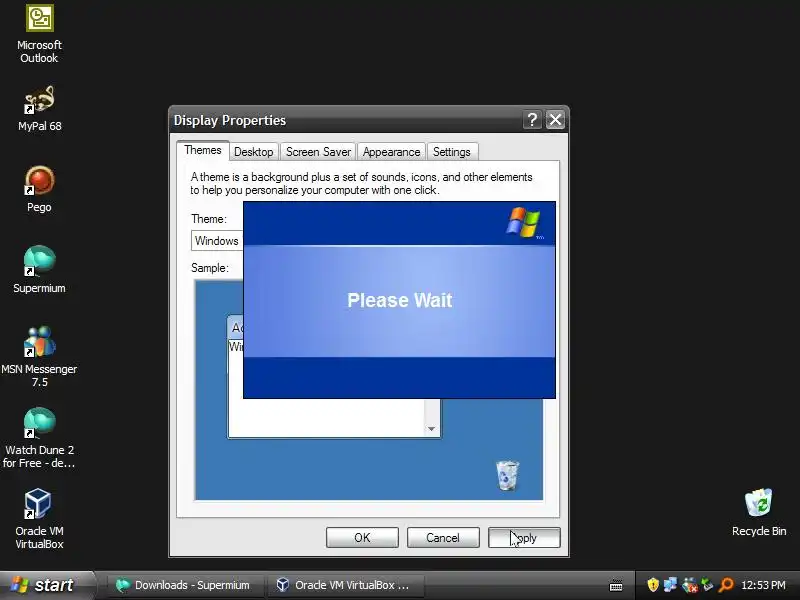Click the MSN Messenger tray icon
This screenshot has width=800, height=600.
(689, 585)
